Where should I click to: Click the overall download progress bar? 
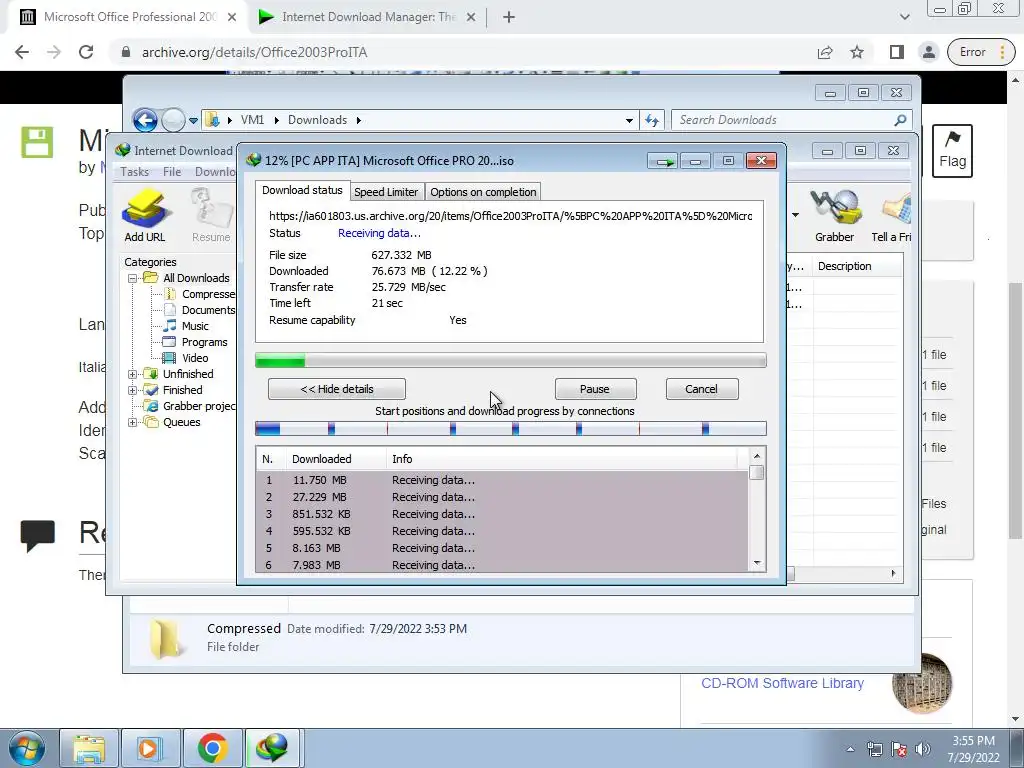(511, 360)
